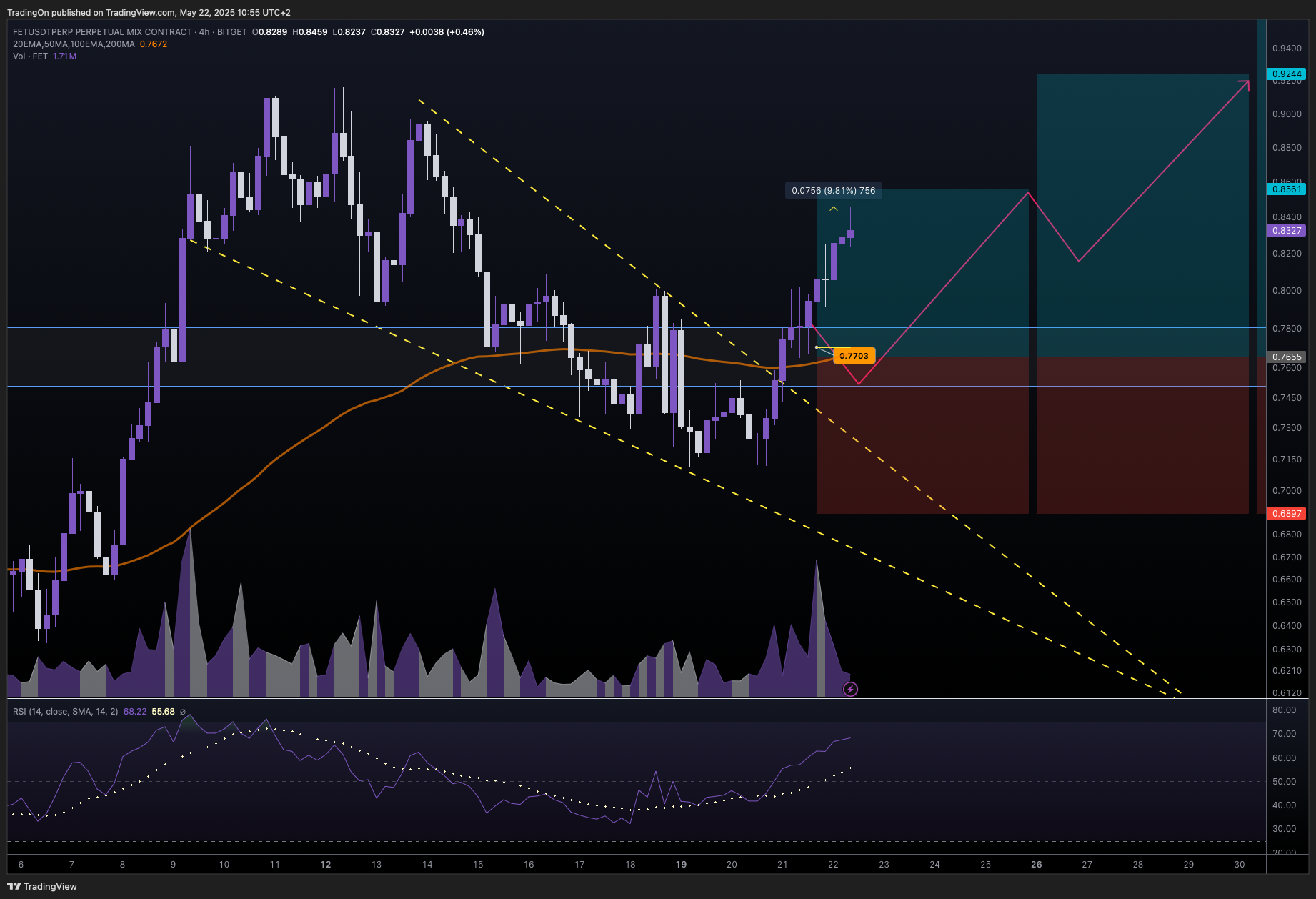Click the FETUSDTPERP PERPETUAL MIX CONTRACT symbol title

pos(102,32)
